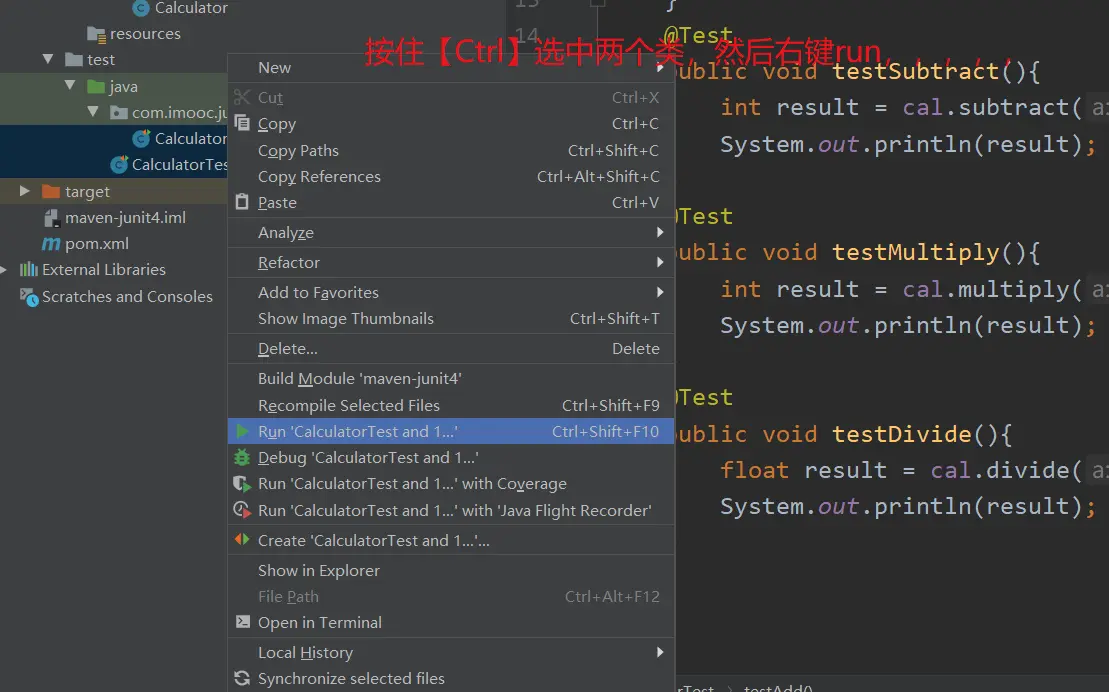The width and height of the screenshot is (1109, 692).
Task: Click the Java Flight Recorder run icon
Action: 241,510
